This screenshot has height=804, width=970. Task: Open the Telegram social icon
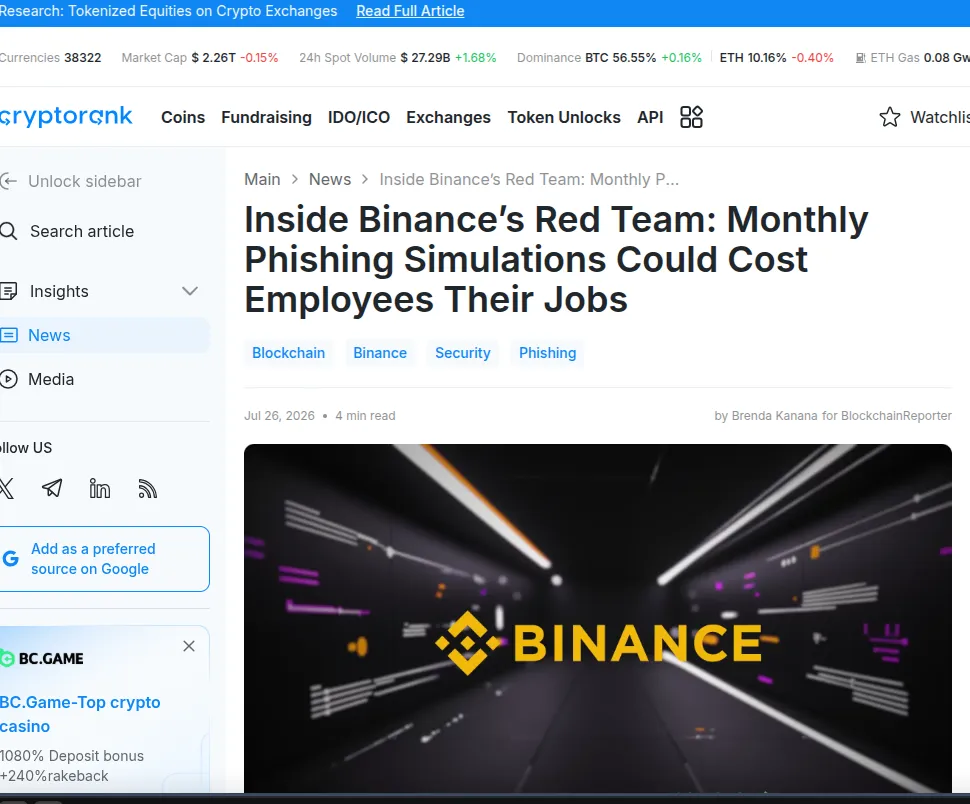tap(52, 489)
